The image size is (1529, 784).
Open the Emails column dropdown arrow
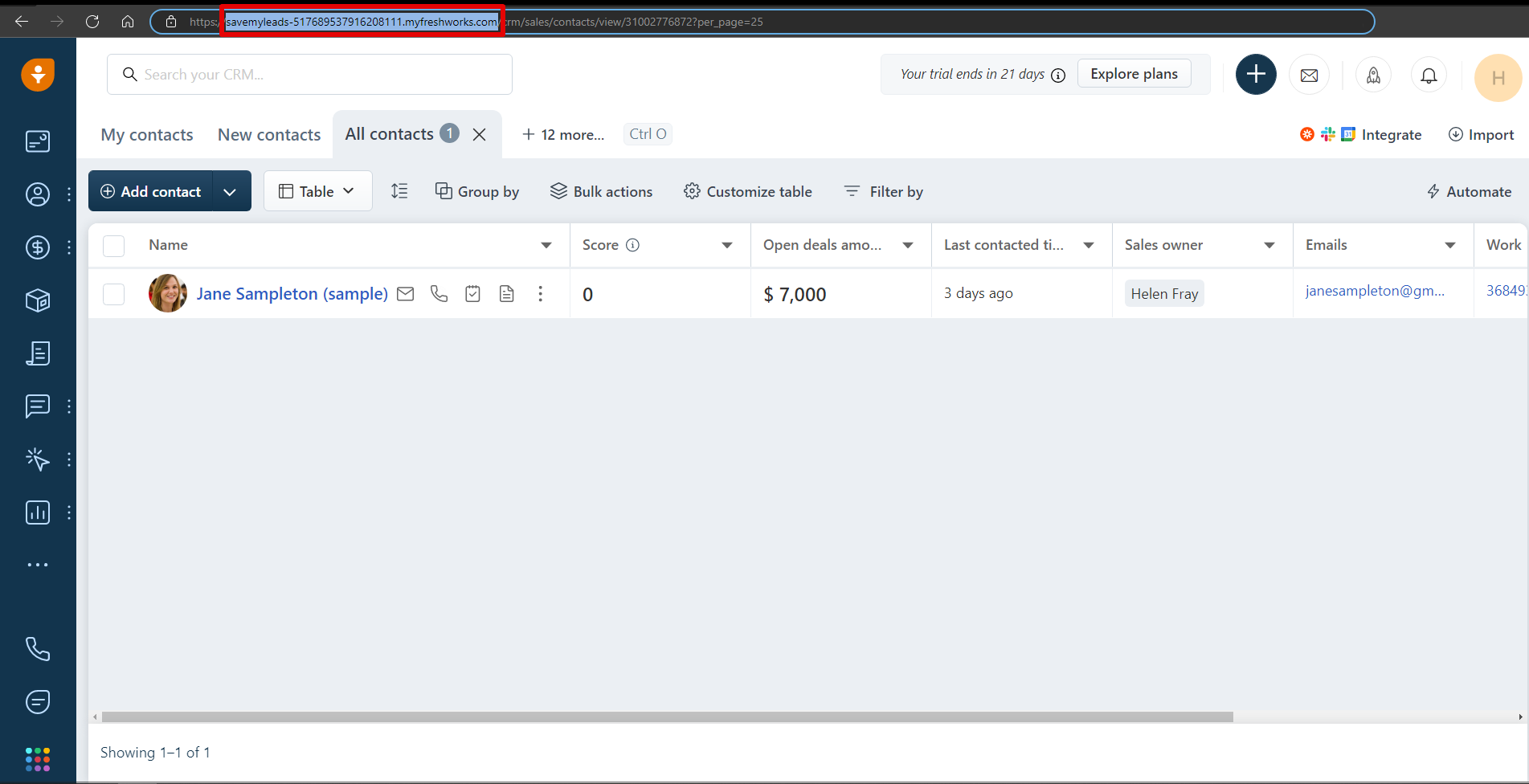(x=1450, y=245)
